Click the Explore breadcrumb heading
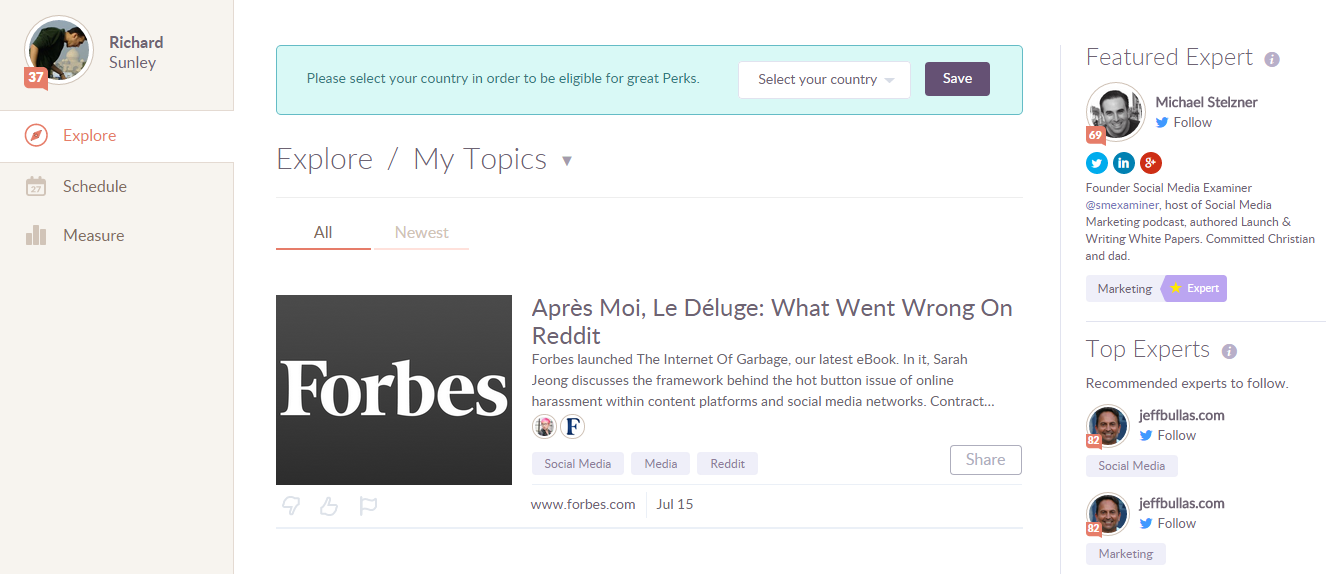 [324, 160]
